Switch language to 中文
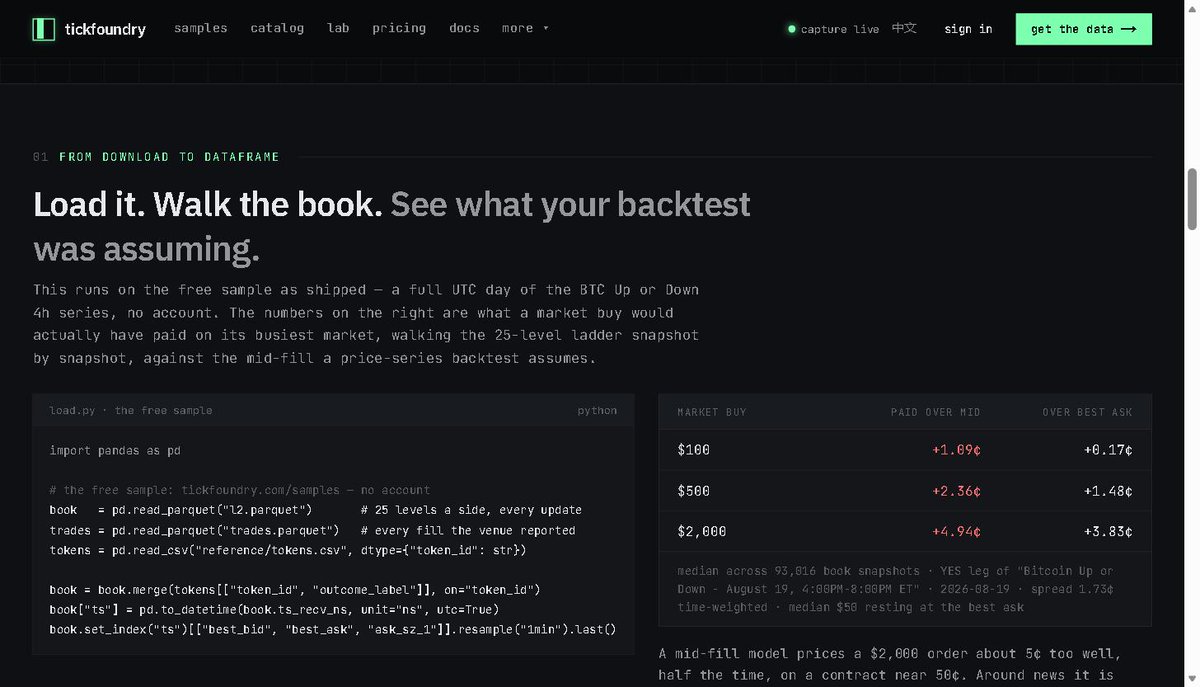 (x=904, y=28)
